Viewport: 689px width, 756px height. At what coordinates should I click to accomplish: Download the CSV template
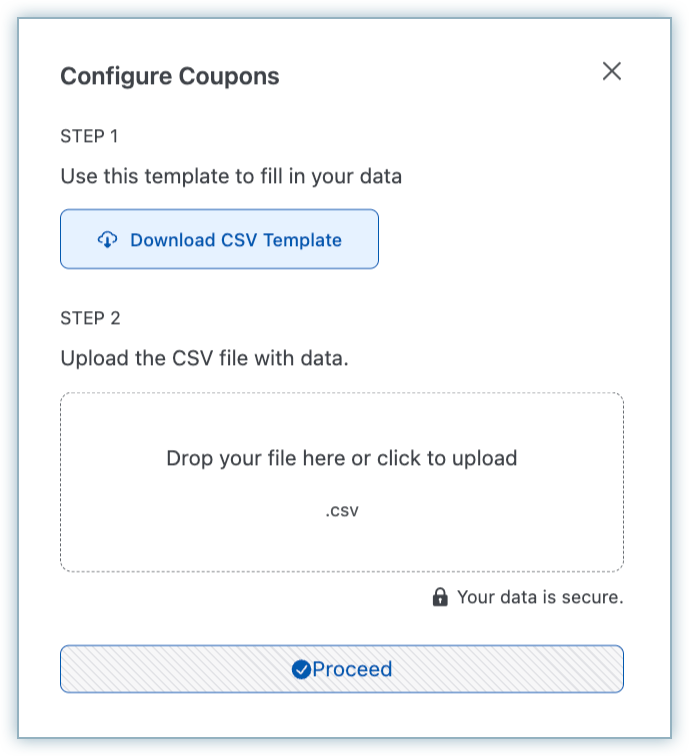(219, 239)
